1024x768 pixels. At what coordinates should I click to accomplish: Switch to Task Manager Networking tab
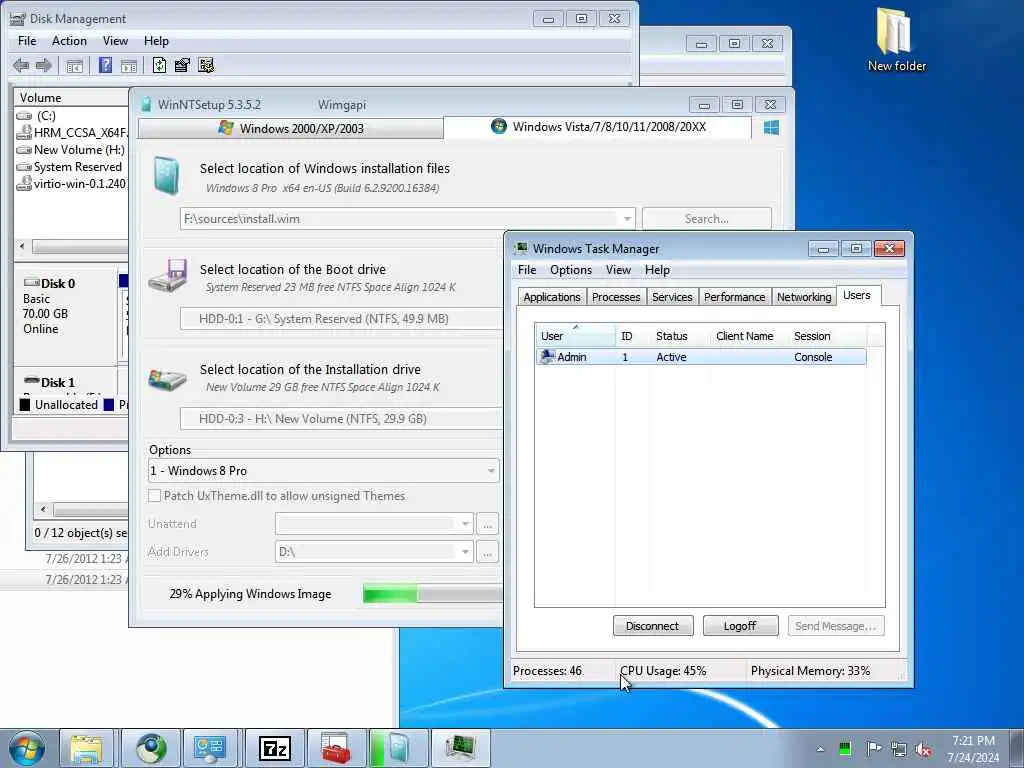click(804, 297)
